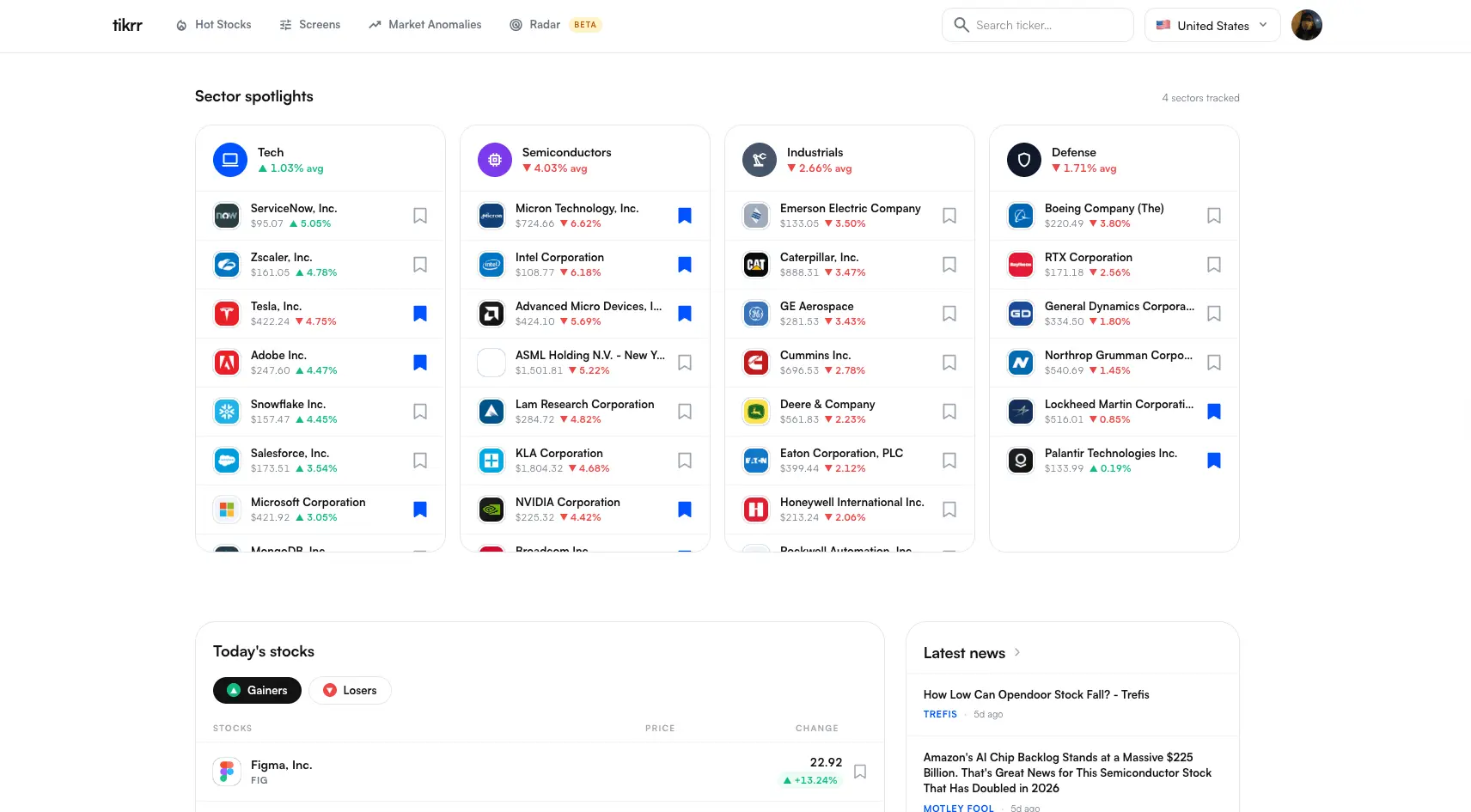Screen dimensions: 1471x812
Task: Sort by the PRICE column header
Action: (660, 728)
